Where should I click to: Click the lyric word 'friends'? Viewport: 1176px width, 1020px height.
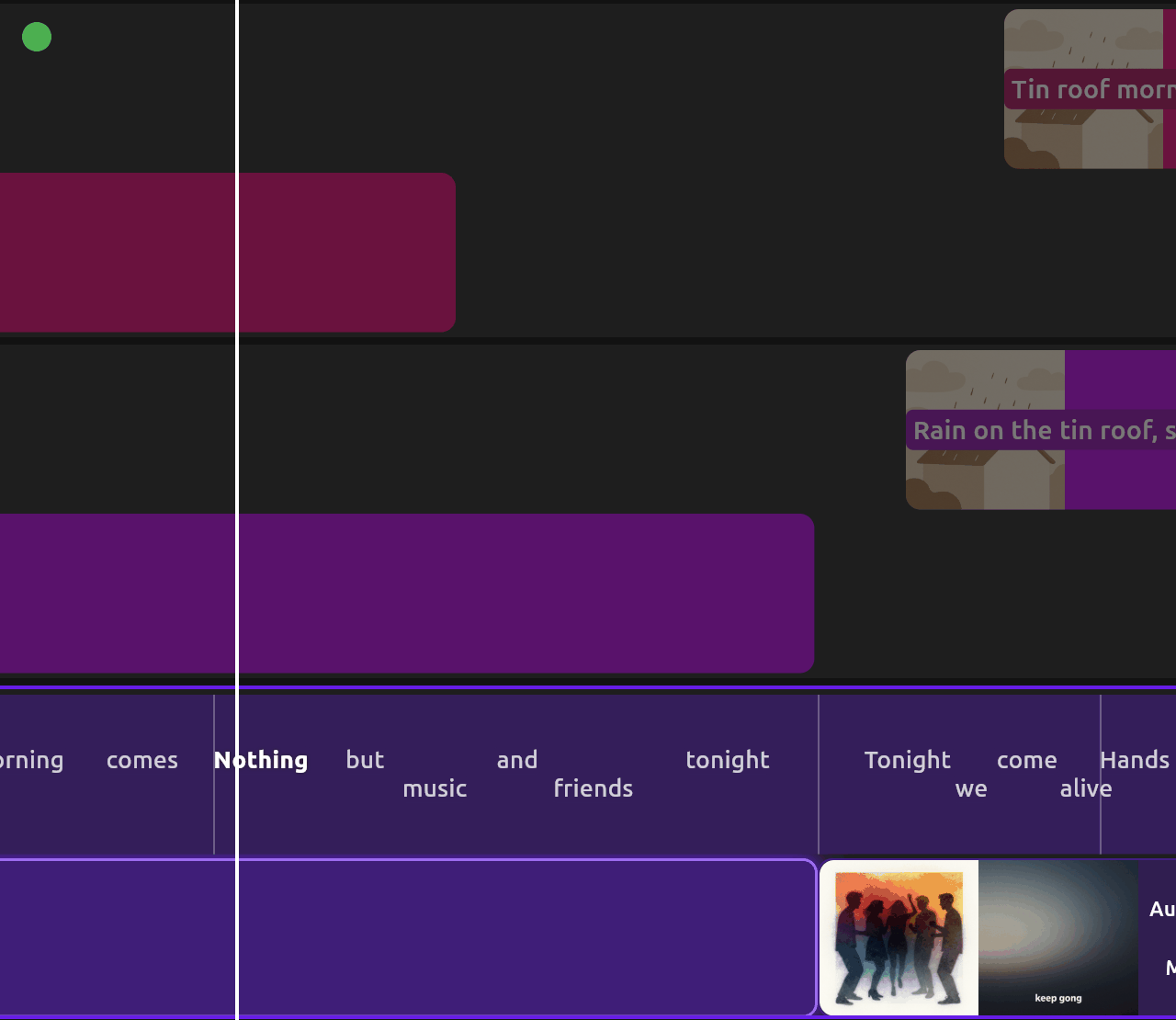[594, 788]
